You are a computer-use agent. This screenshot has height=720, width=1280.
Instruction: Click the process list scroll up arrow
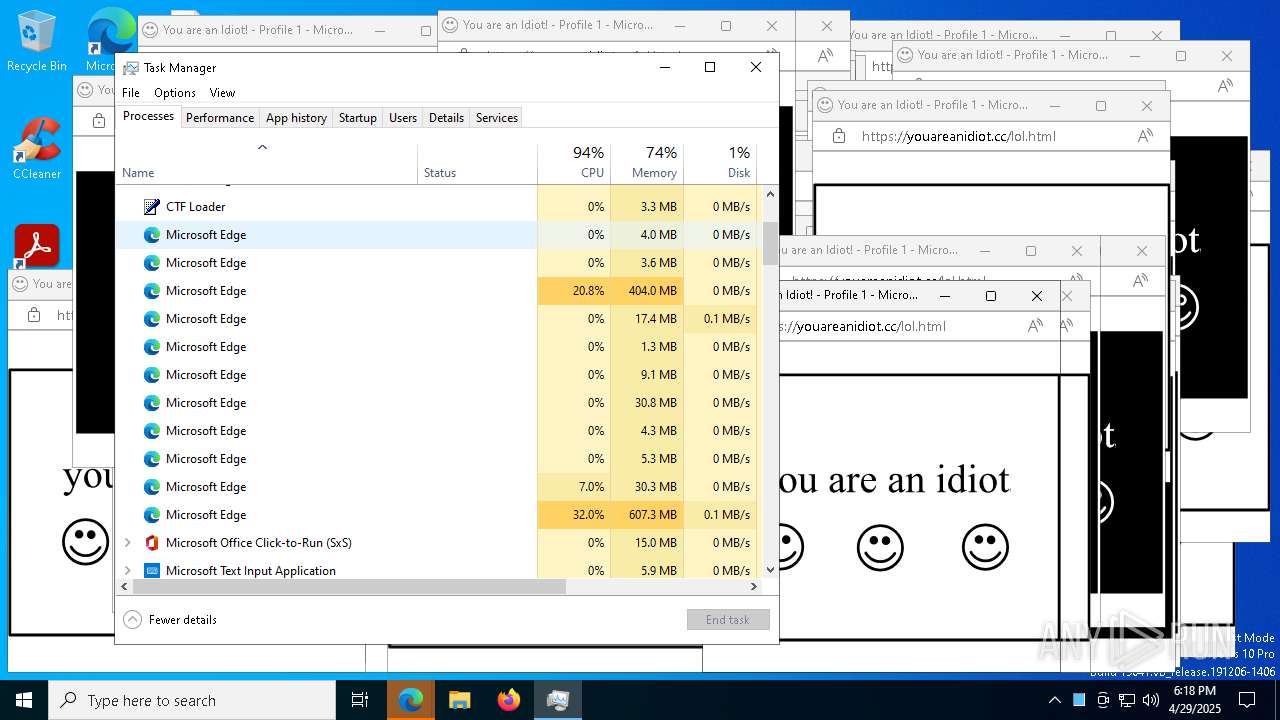pos(770,195)
